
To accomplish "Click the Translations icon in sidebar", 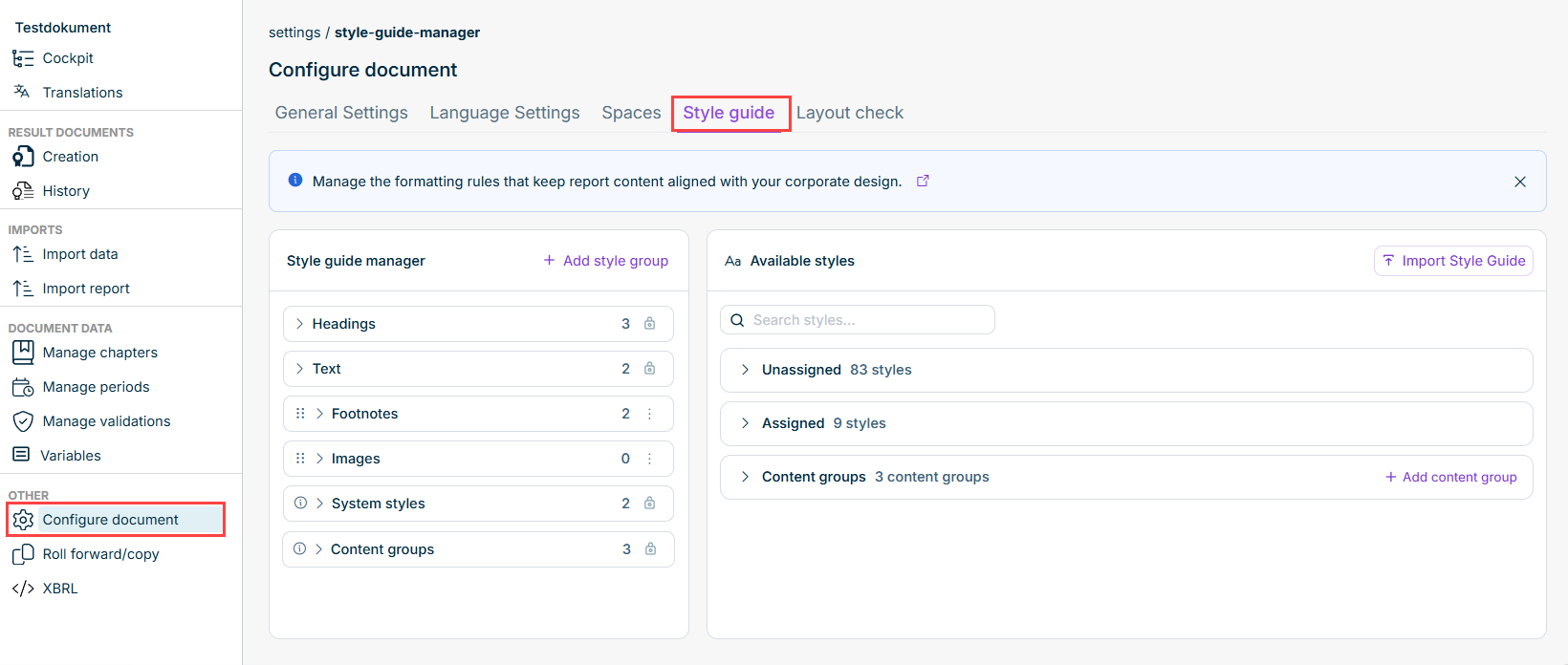I will (22, 92).
